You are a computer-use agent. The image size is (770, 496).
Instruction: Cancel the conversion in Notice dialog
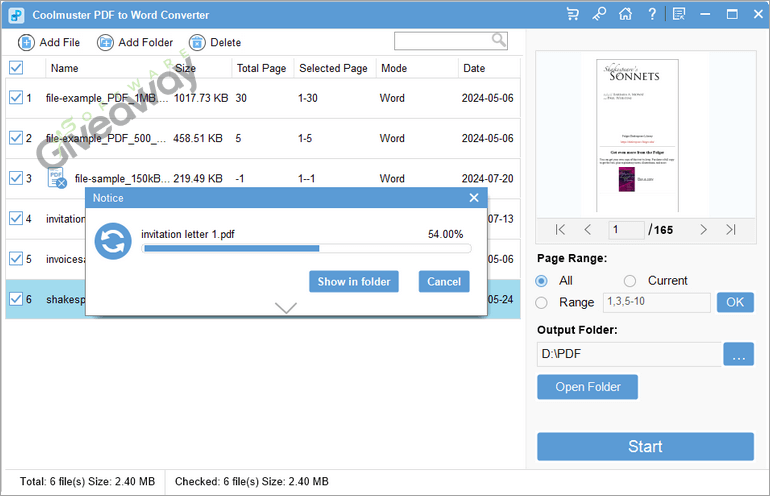click(x=444, y=281)
